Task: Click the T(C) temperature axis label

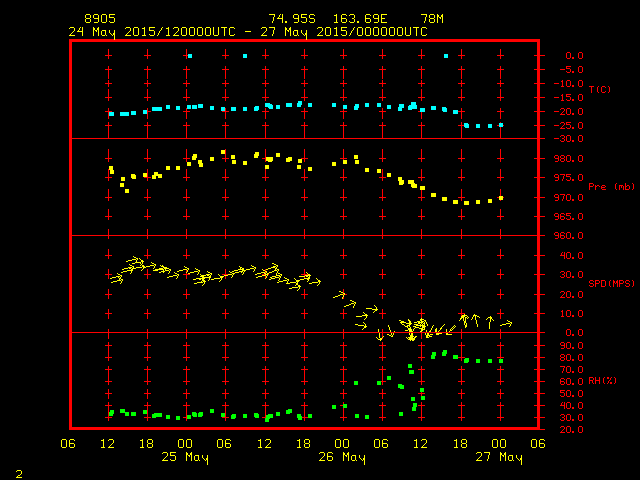Action: 600,89
